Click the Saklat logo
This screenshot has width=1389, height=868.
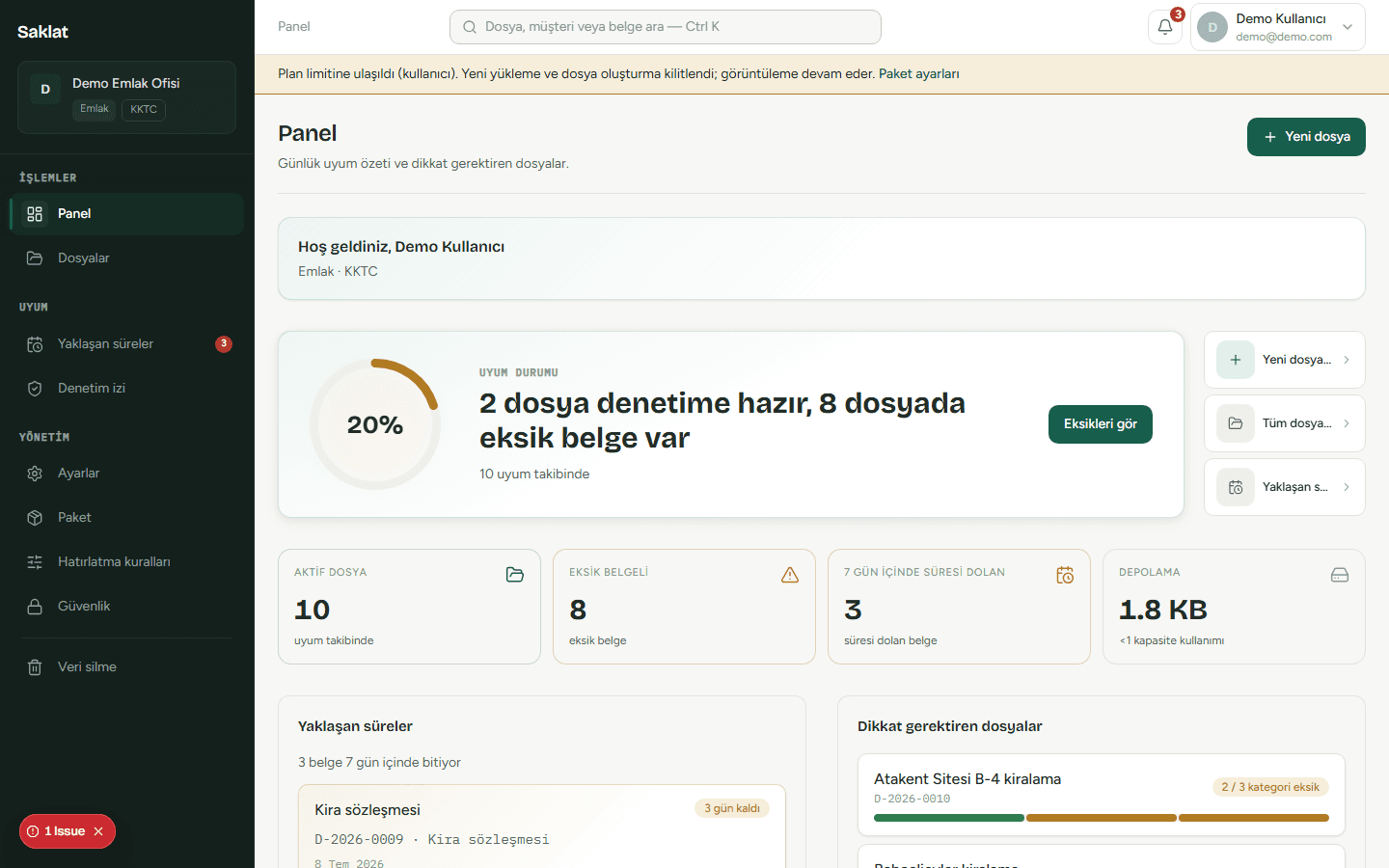(42, 32)
